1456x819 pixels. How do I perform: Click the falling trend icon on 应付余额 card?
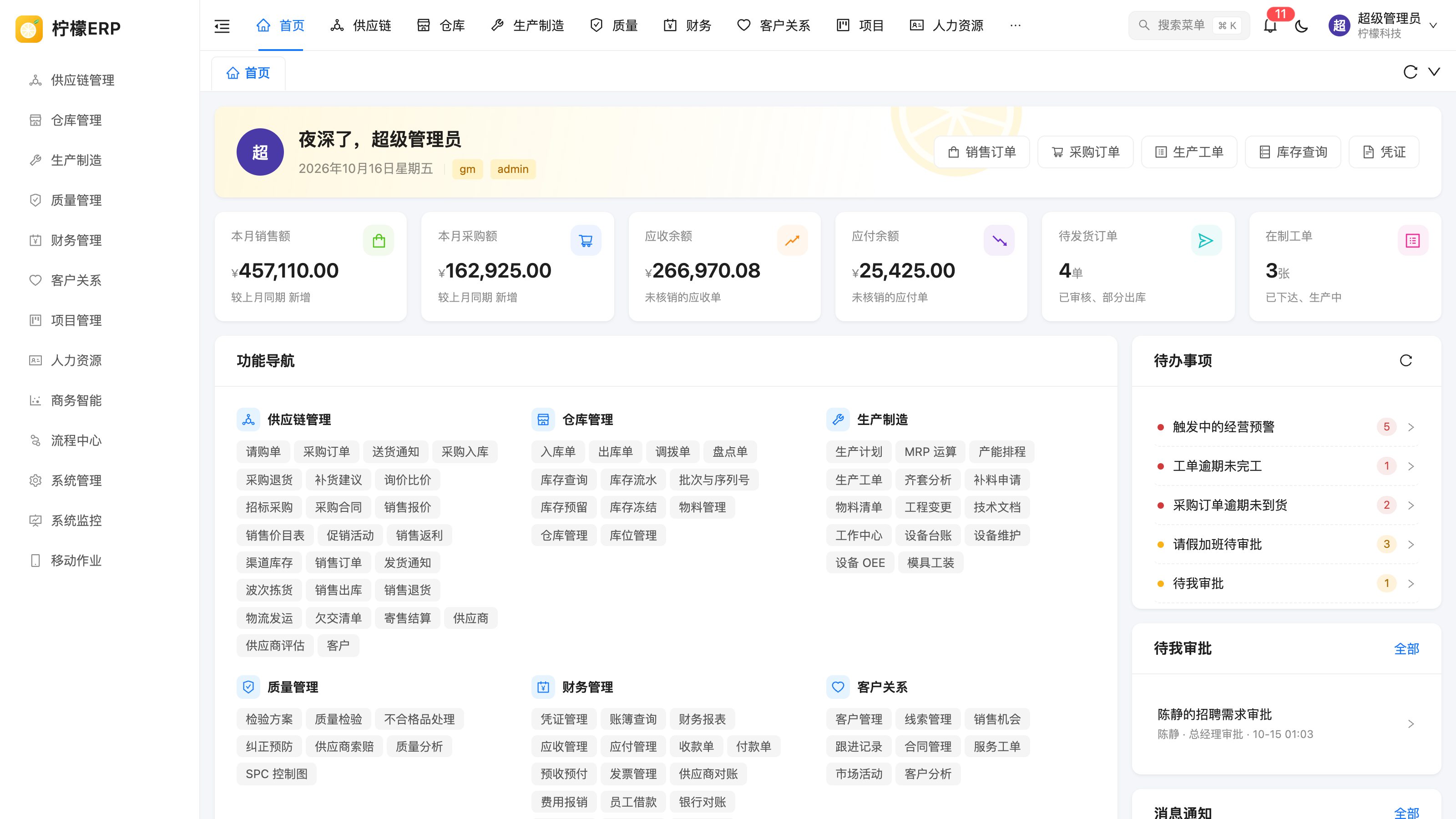[999, 241]
